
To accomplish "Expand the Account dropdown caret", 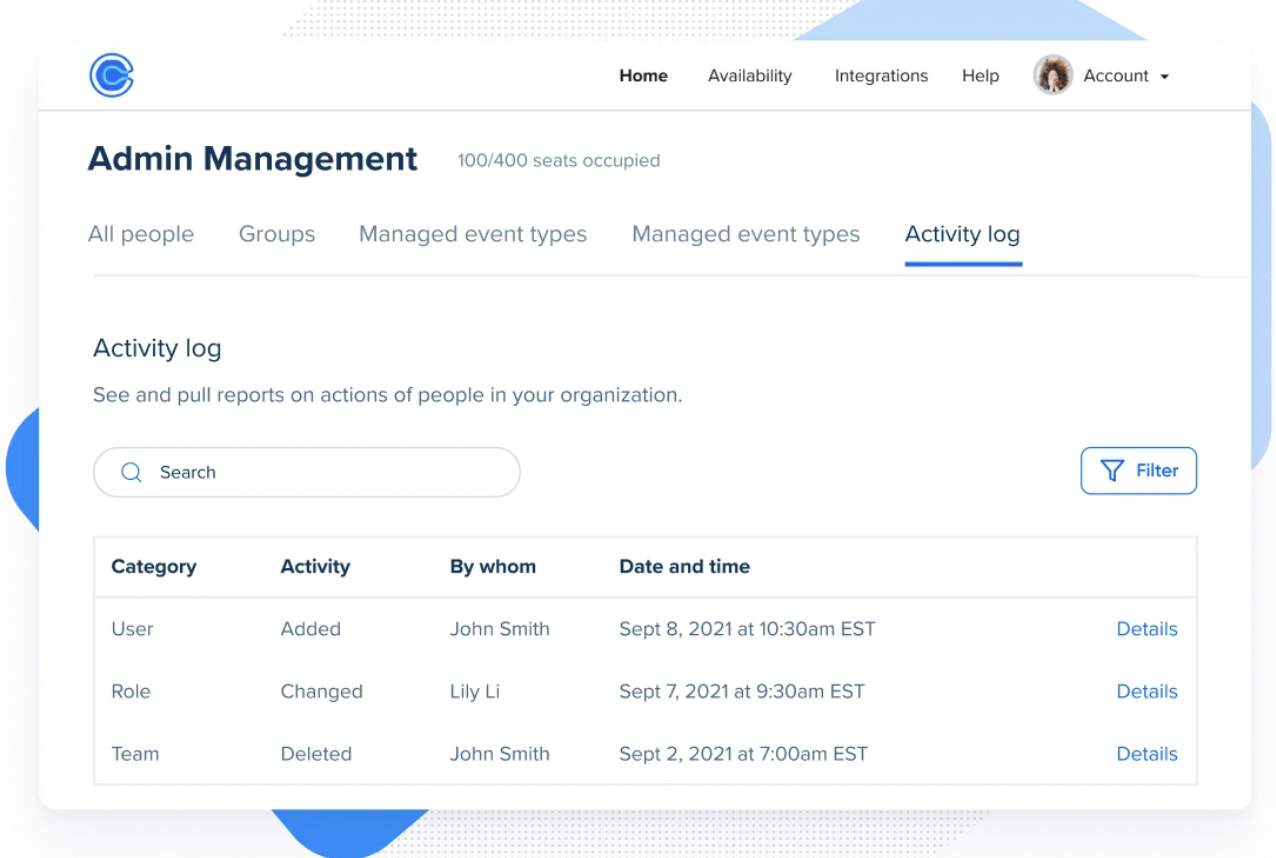I will (1164, 77).
